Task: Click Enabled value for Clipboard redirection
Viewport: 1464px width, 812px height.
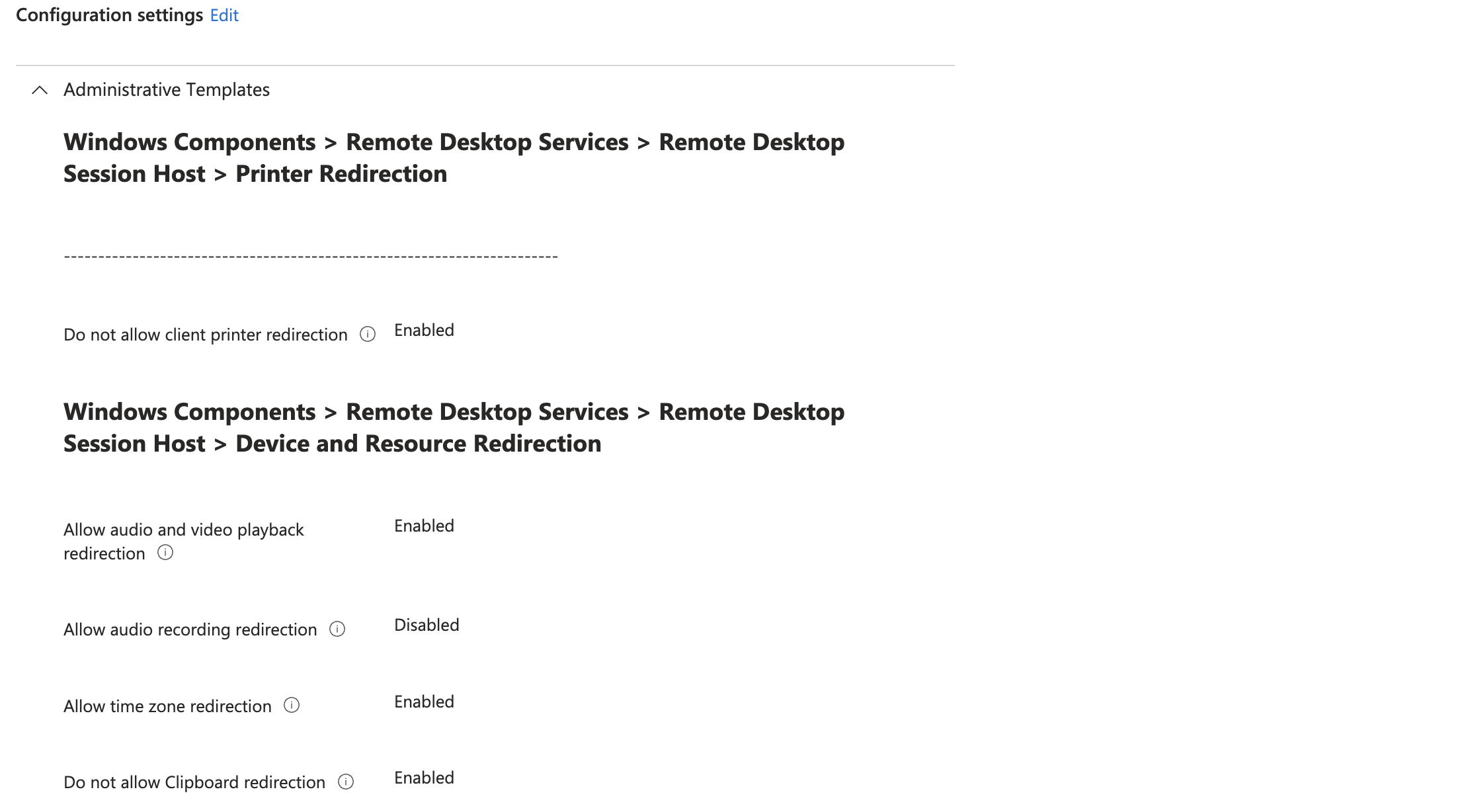Action: [x=424, y=778]
